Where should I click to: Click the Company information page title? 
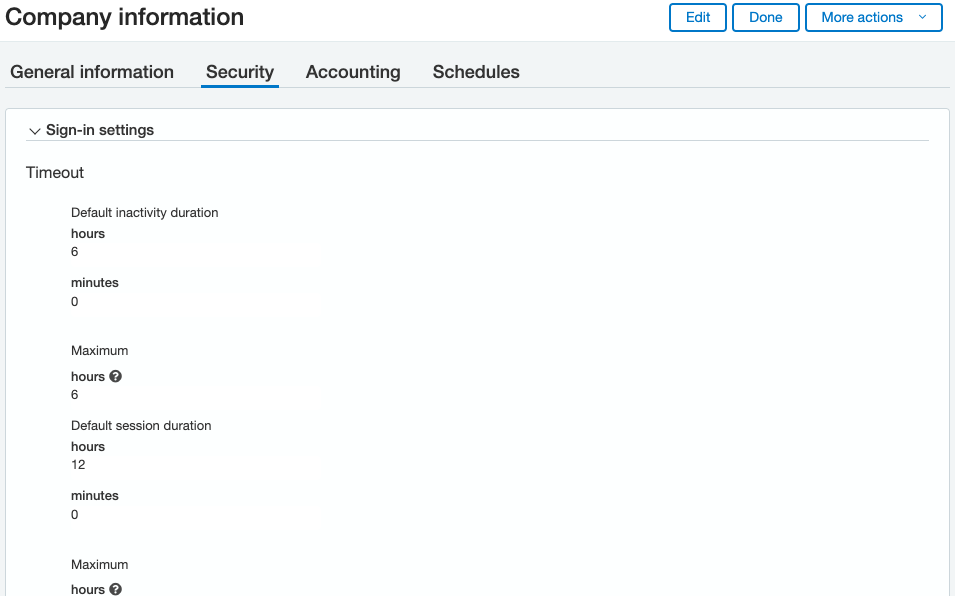click(125, 17)
